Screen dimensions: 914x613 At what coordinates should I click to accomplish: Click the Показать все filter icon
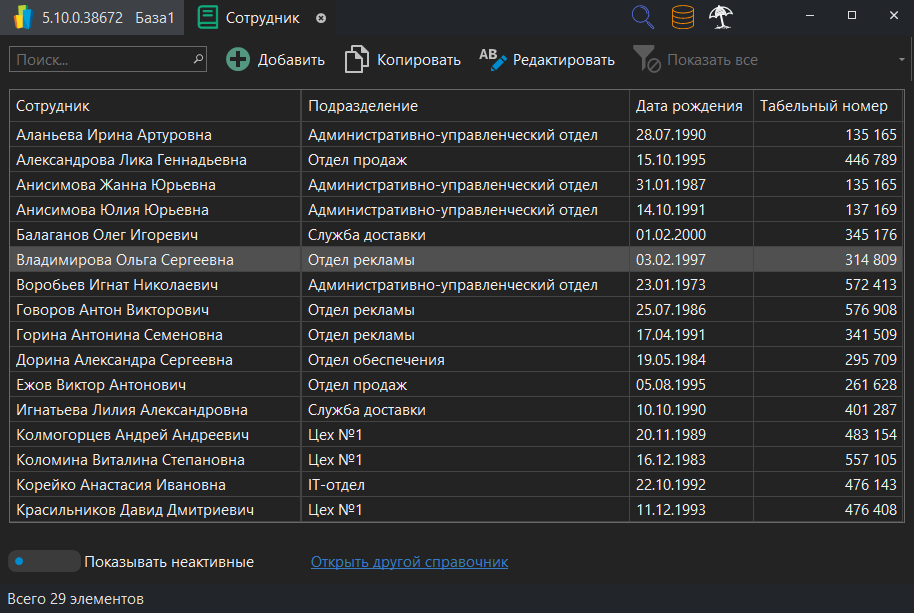click(x=647, y=60)
